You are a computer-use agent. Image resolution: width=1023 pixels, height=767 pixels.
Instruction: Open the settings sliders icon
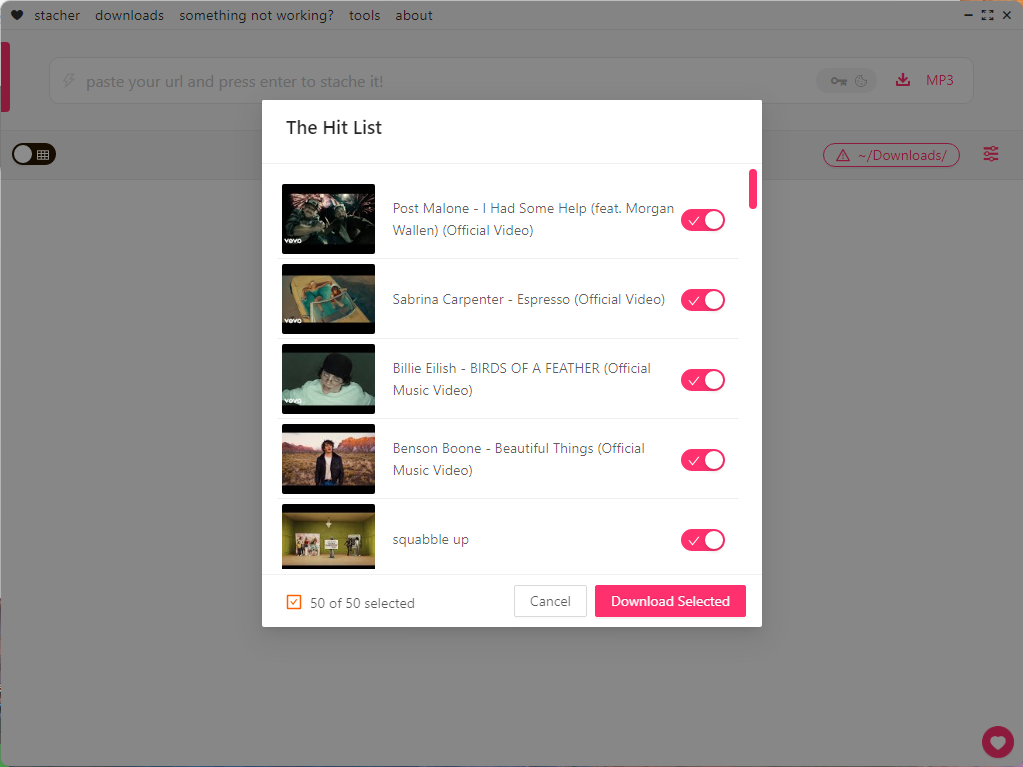click(x=990, y=154)
